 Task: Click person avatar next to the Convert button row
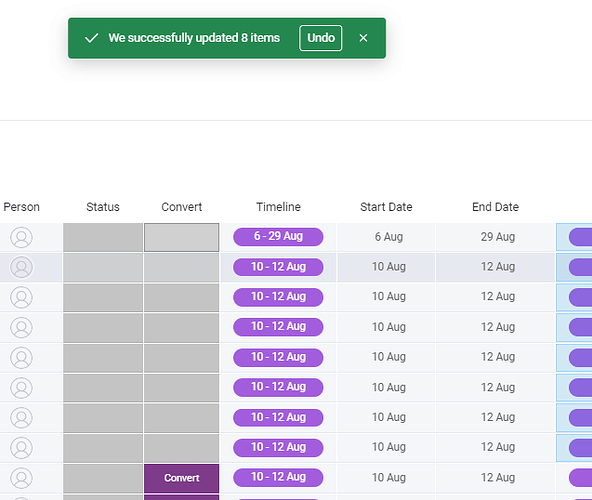tap(22, 478)
